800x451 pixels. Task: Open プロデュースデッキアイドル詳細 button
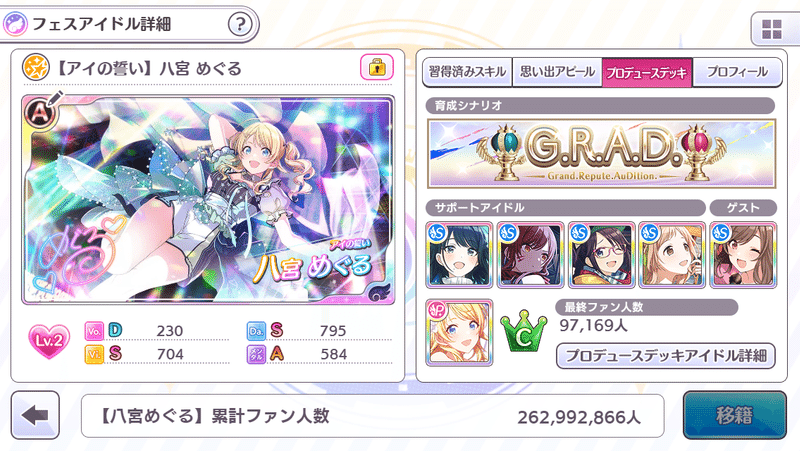[666, 355]
